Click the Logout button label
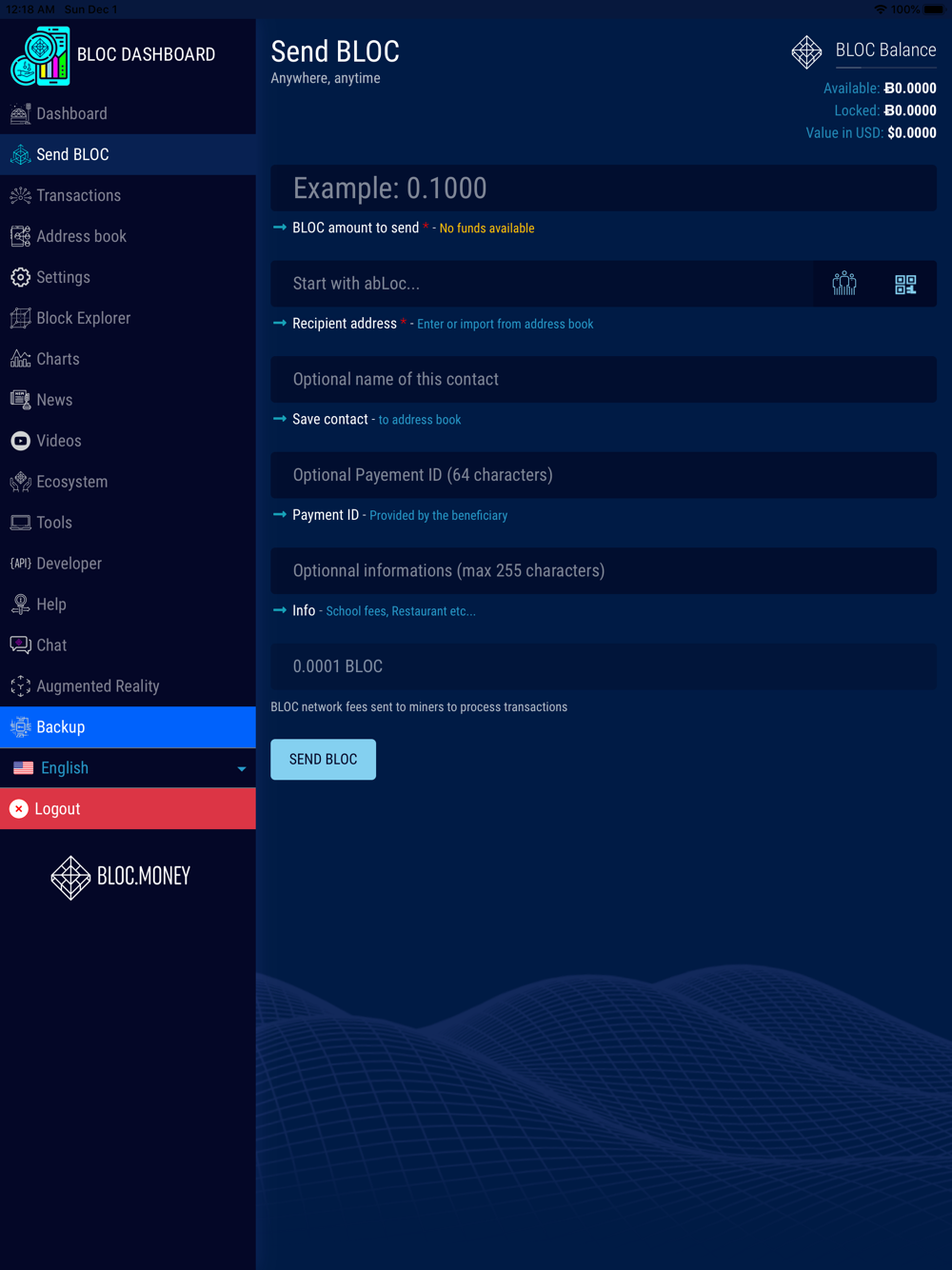This screenshot has width=952, height=1270. [57, 809]
